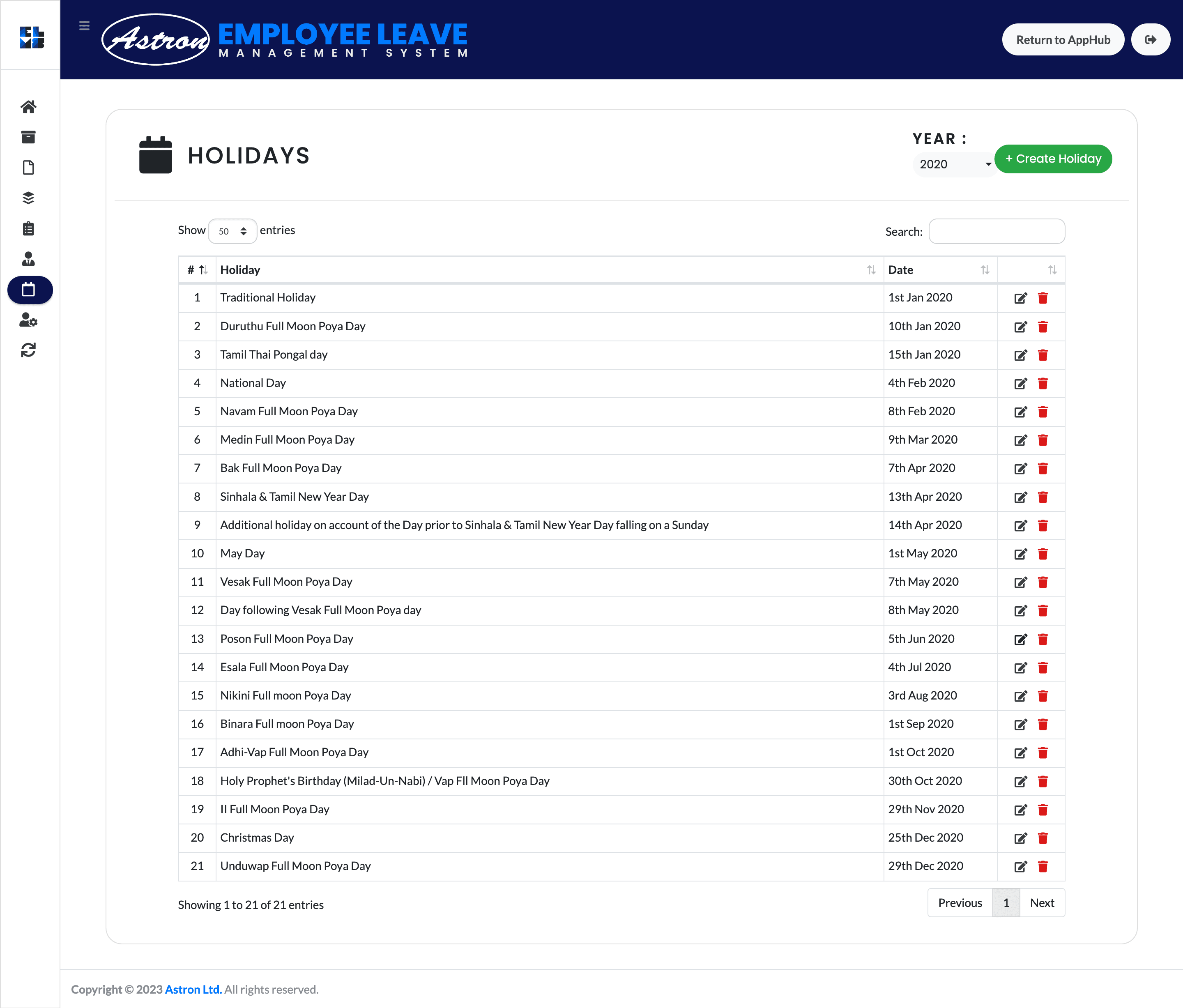Open the show 50 entries dropdown
This screenshot has height=1008, width=1183.
[232, 231]
